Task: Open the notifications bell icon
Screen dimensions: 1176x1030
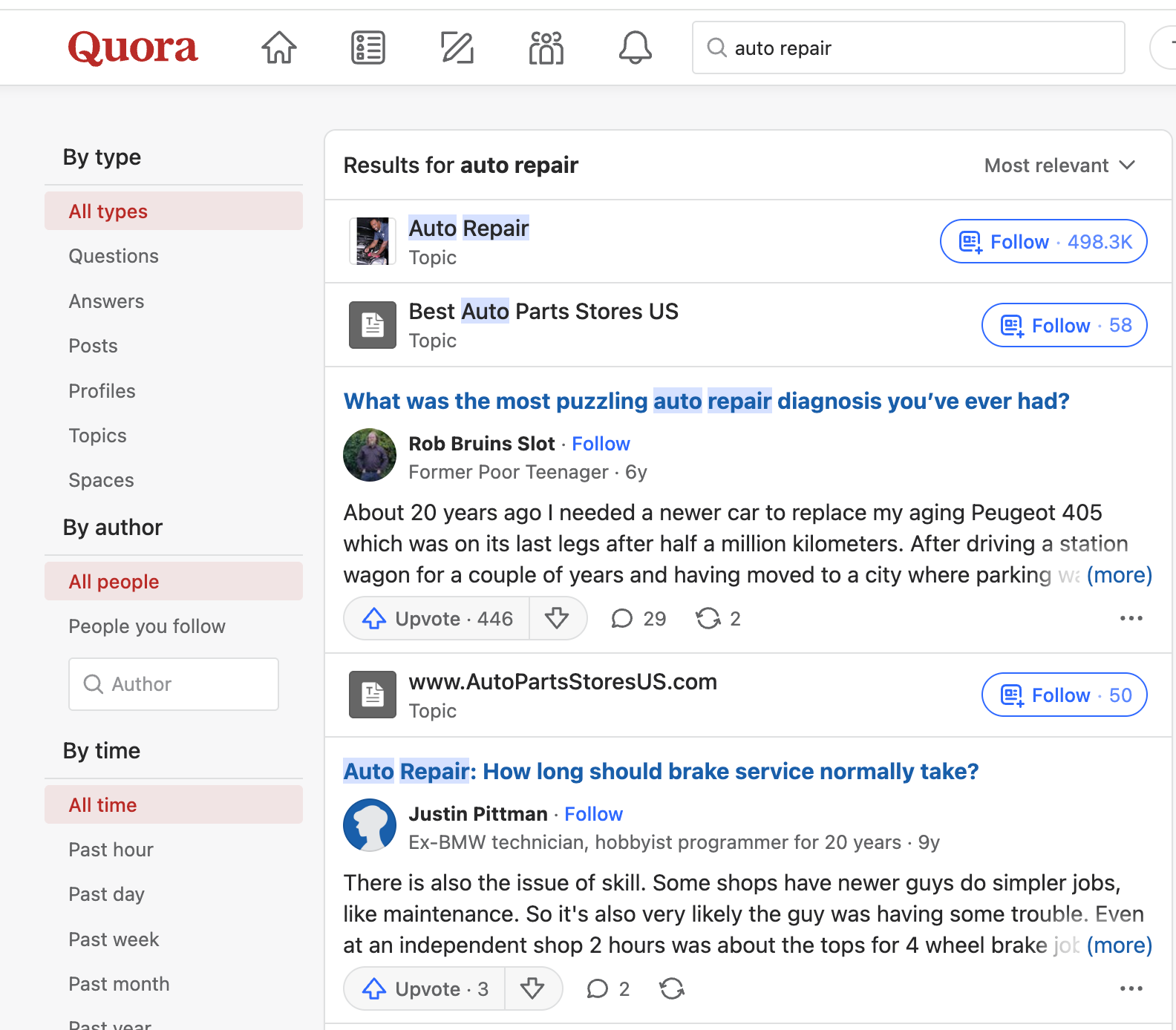Action: [x=635, y=47]
